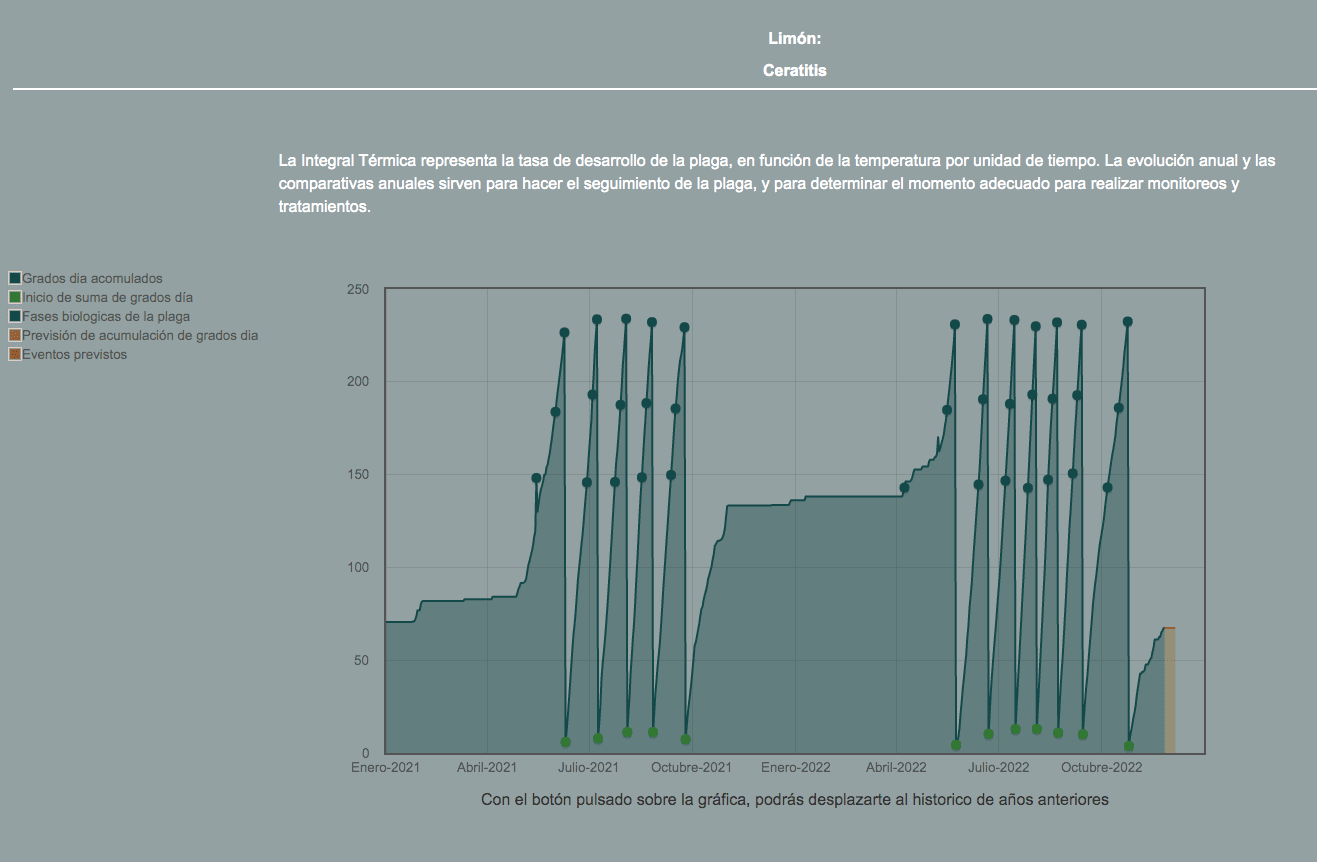
Task: Click the final peak marker after Octubre-2022
Action: [1128, 322]
